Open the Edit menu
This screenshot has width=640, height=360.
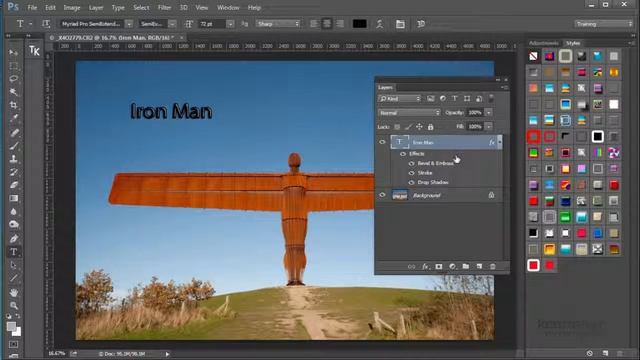[x=50, y=8]
